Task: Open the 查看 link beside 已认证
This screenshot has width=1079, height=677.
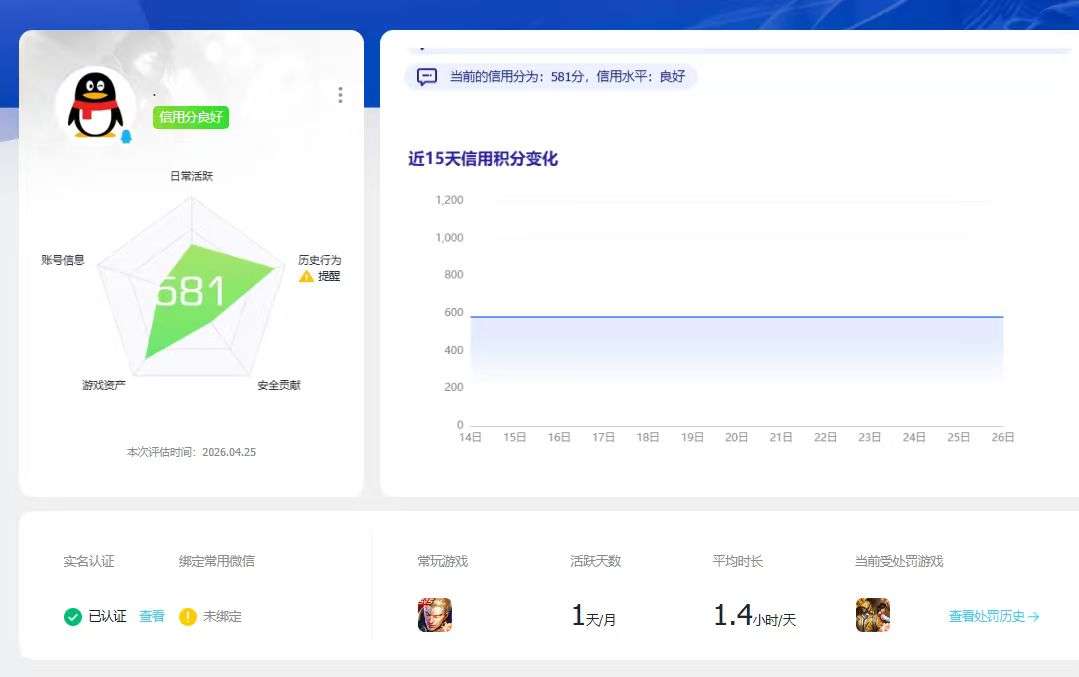Action: click(x=152, y=616)
